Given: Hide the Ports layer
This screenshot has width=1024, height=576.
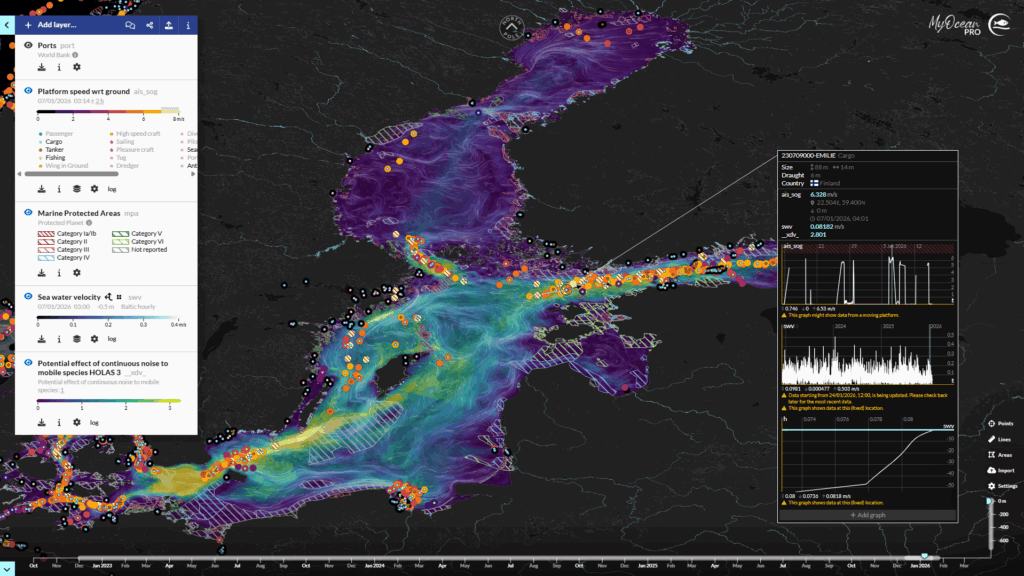Looking at the screenshot, I should click(28, 45).
